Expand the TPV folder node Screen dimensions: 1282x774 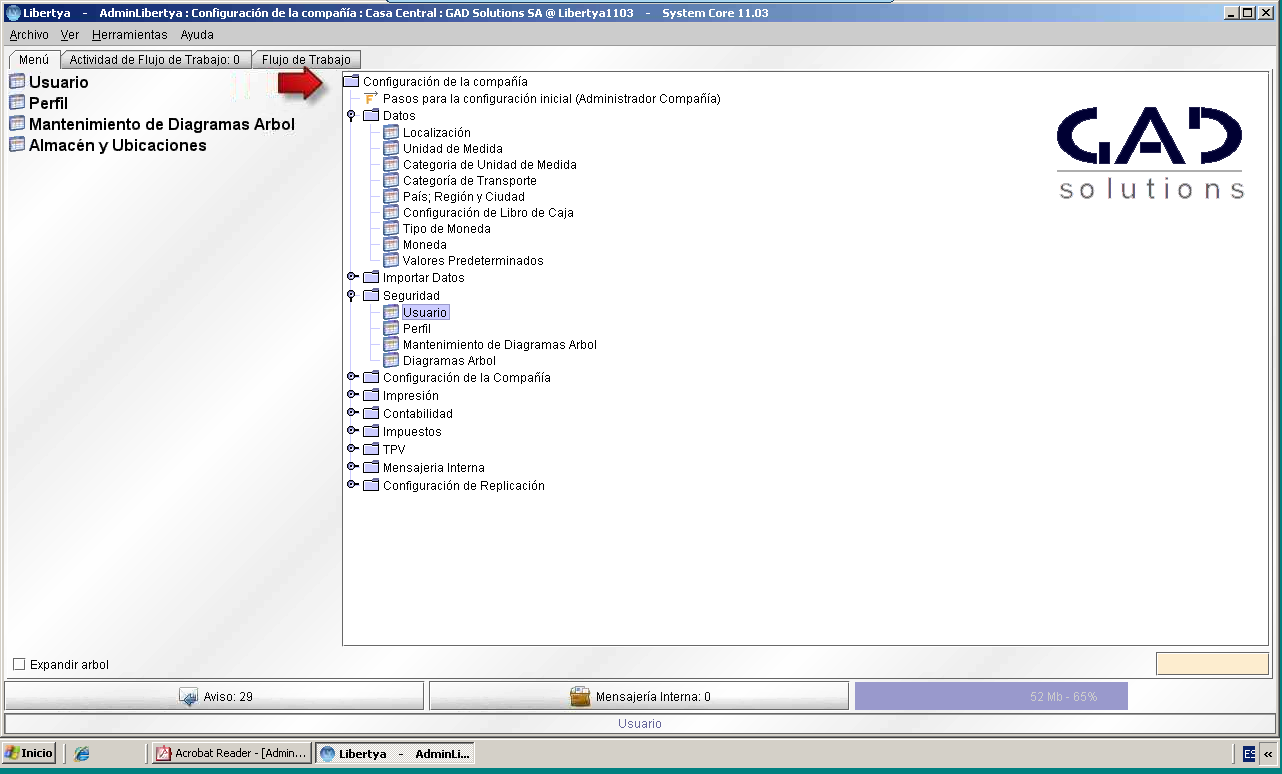pos(351,449)
